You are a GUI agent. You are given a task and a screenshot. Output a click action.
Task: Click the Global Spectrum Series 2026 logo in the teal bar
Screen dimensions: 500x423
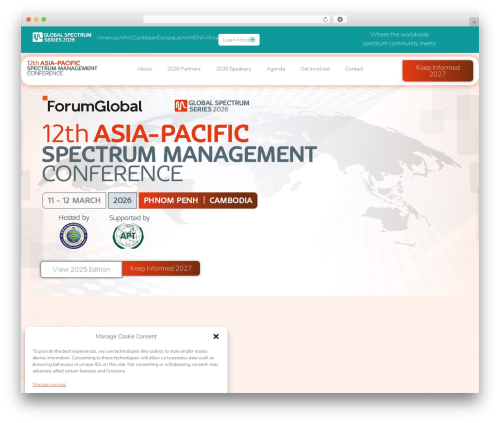point(62,37)
